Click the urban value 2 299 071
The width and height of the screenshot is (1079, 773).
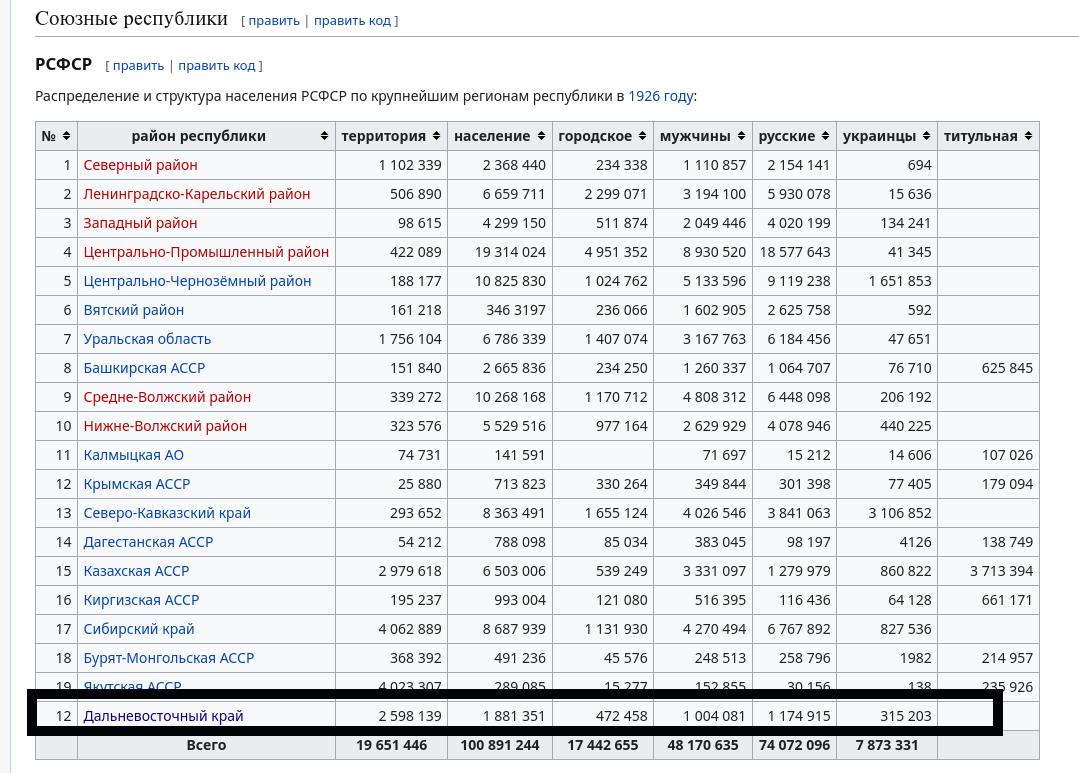(616, 194)
